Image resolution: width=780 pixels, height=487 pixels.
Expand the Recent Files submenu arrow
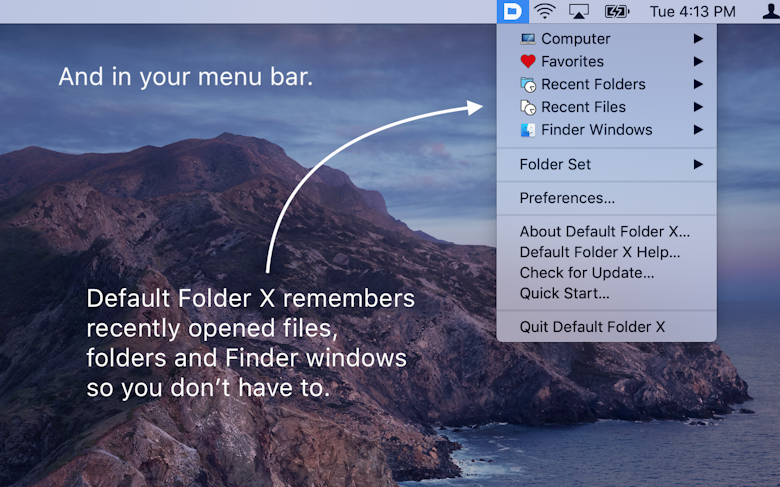[698, 107]
